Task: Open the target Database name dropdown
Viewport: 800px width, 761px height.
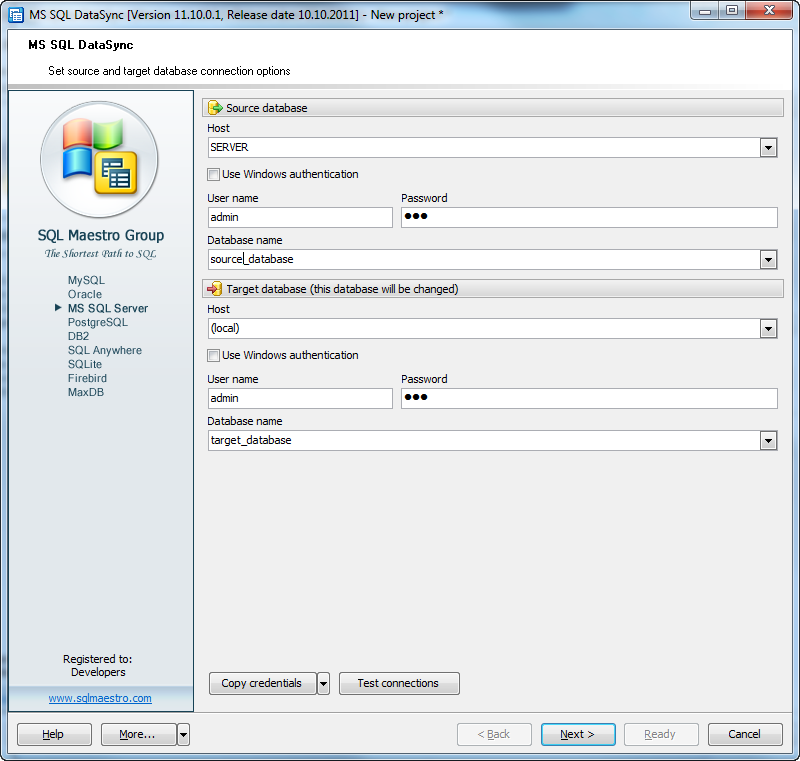Action: tap(769, 440)
